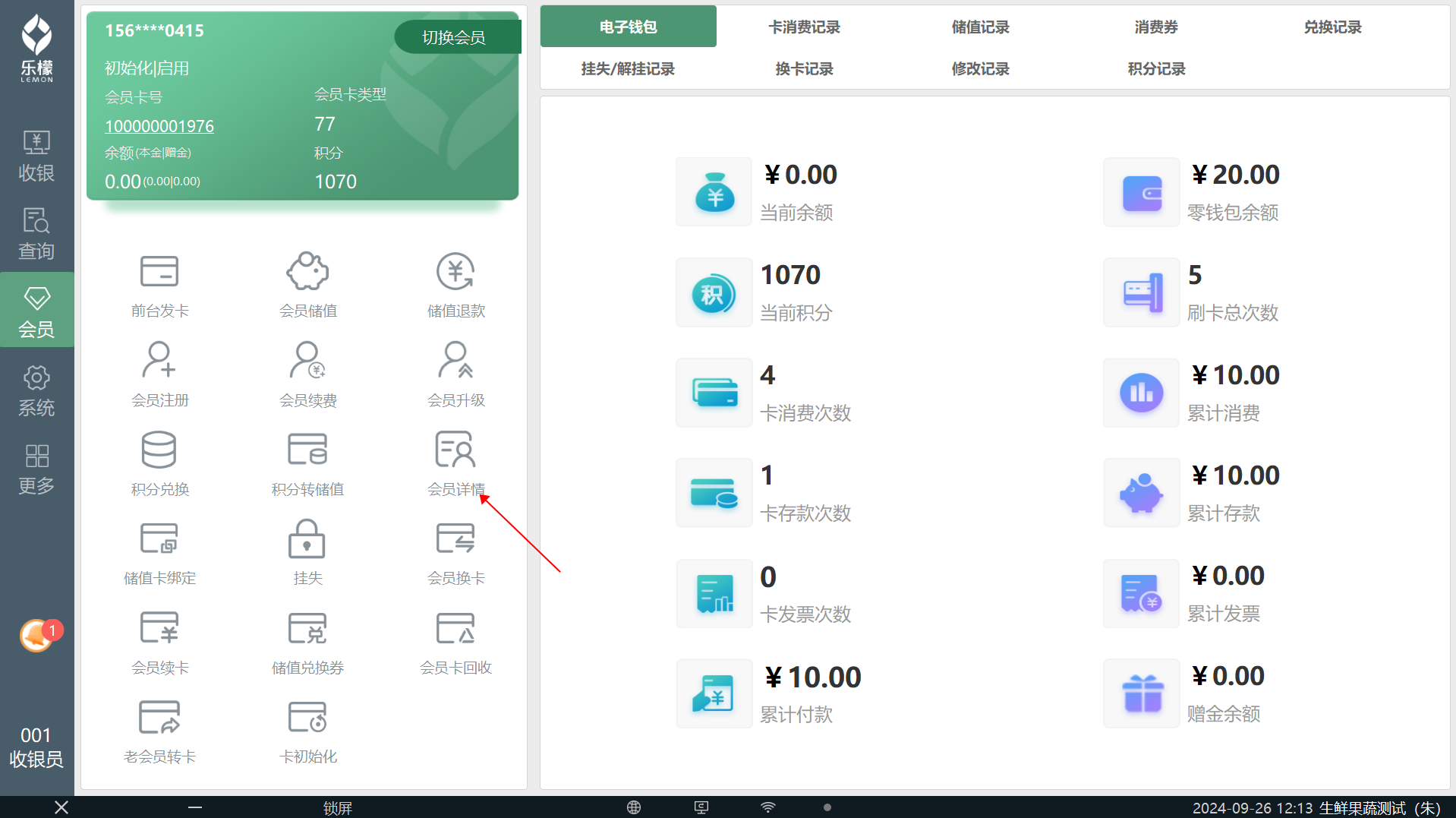Image resolution: width=1456 pixels, height=818 pixels.
Task: Open the 更多 more sidebar icon
Action: click(x=36, y=469)
